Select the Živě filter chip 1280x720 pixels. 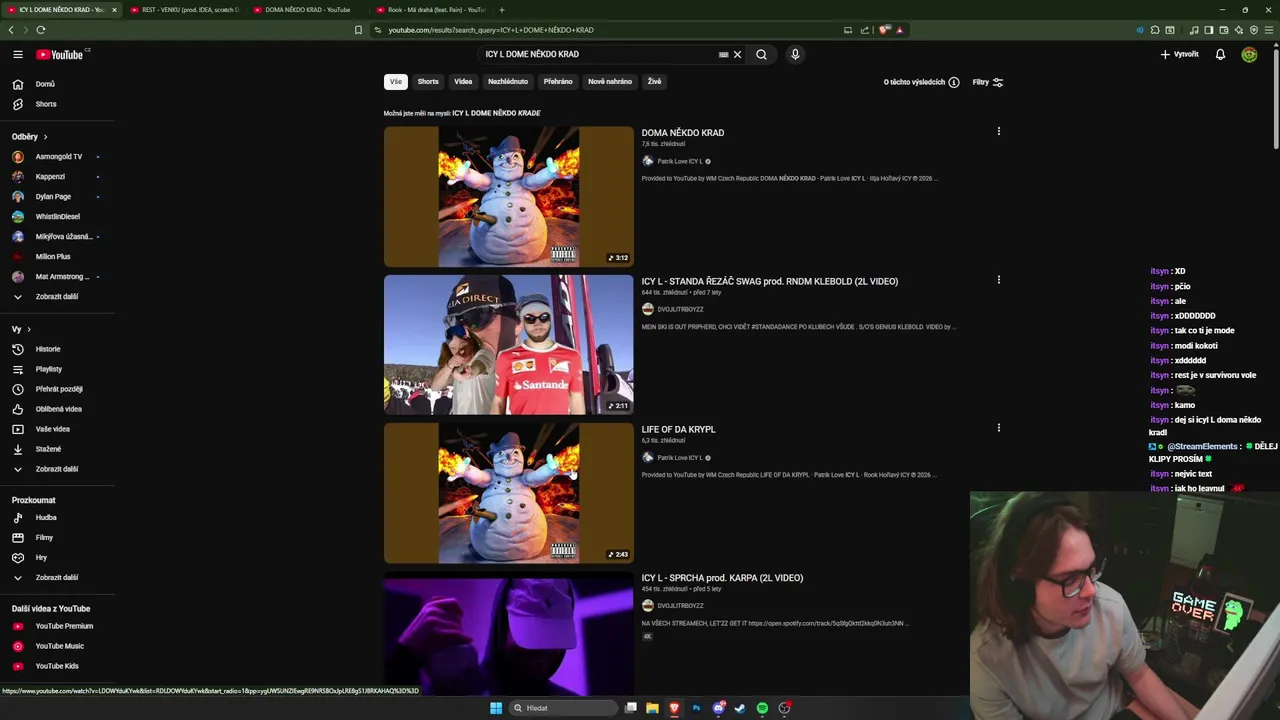click(654, 82)
